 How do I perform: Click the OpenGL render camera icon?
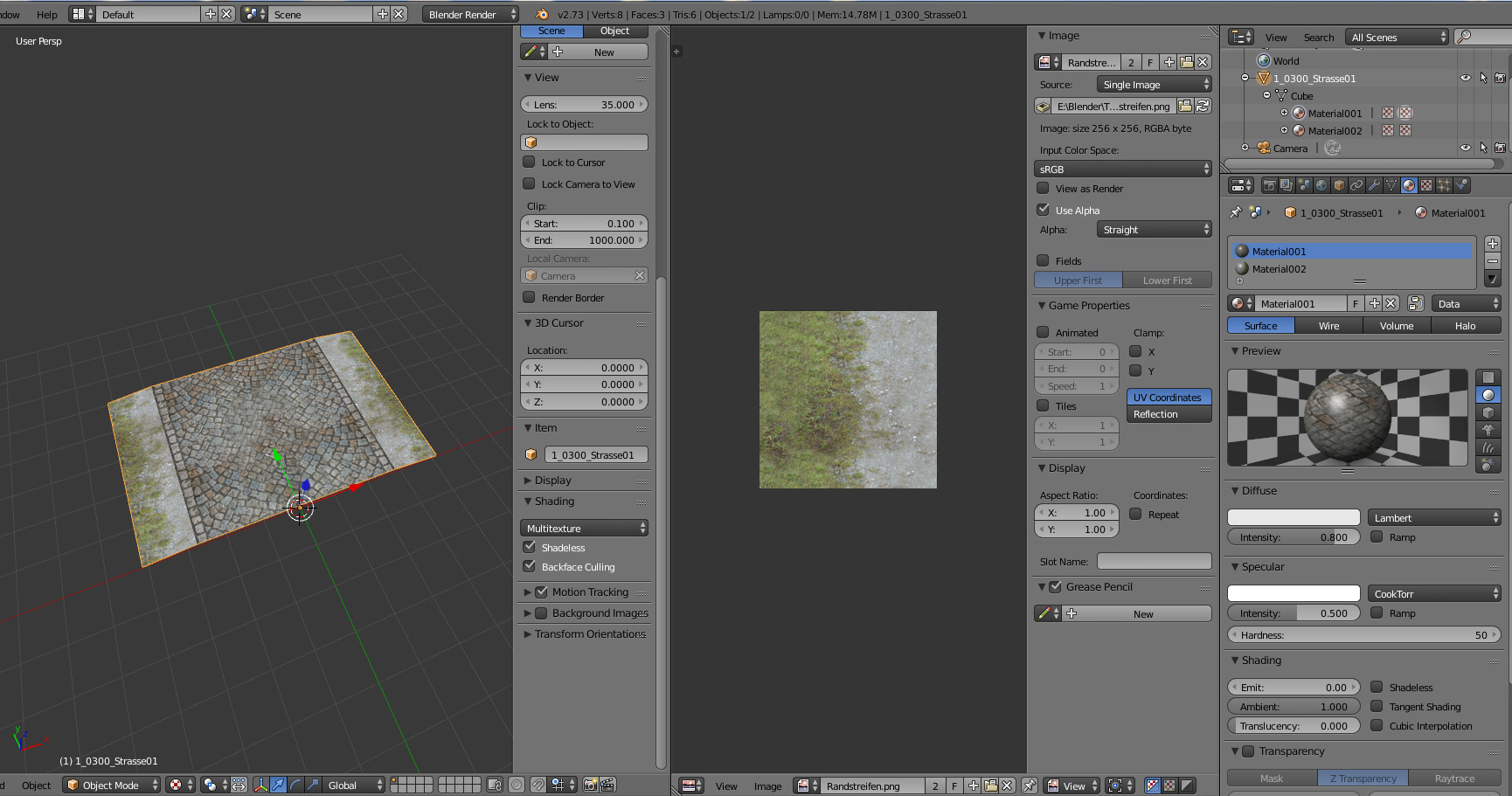tap(591, 785)
